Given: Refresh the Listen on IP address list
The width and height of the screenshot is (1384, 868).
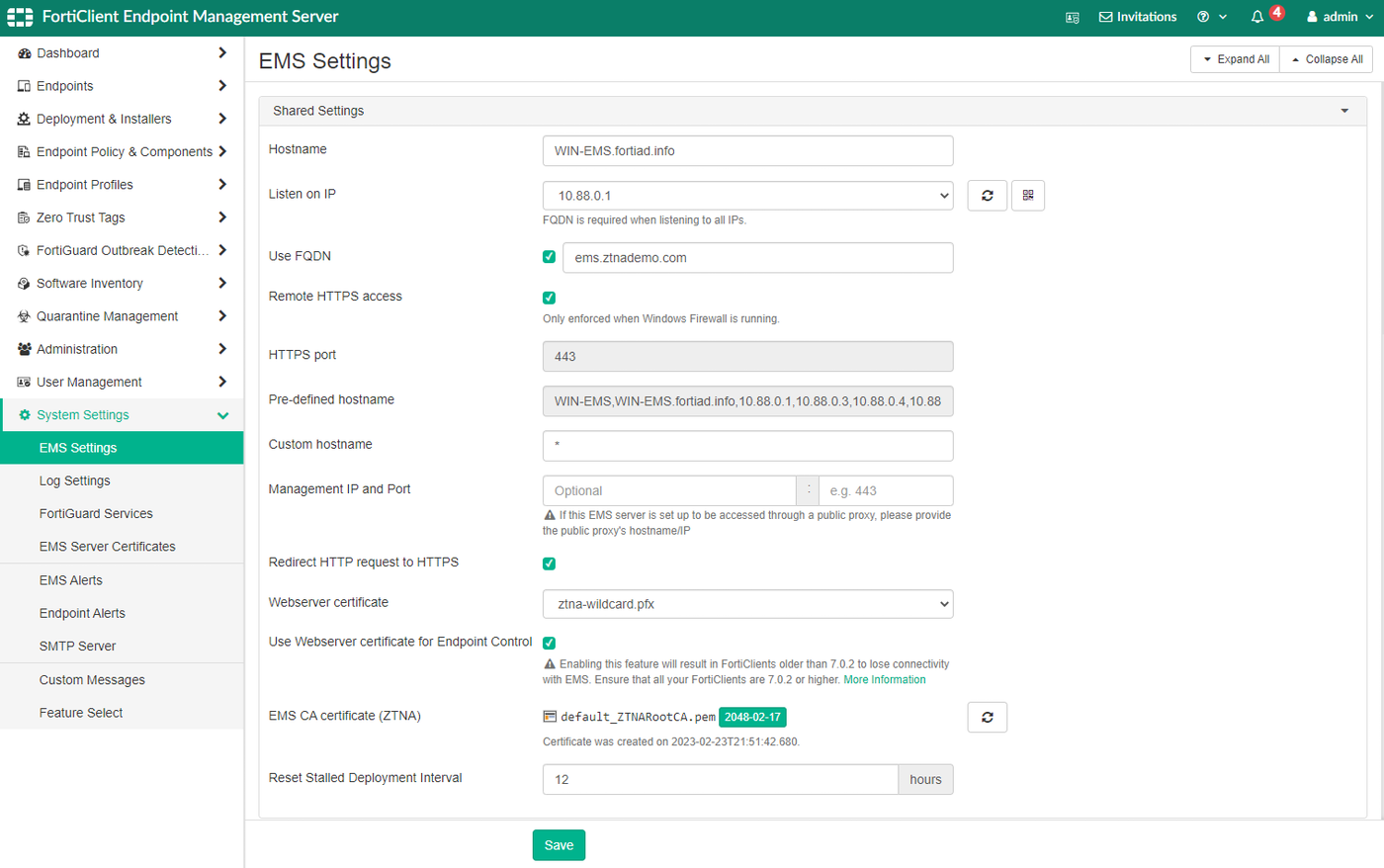Looking at the screenshot, I should (x=987, y=195).
